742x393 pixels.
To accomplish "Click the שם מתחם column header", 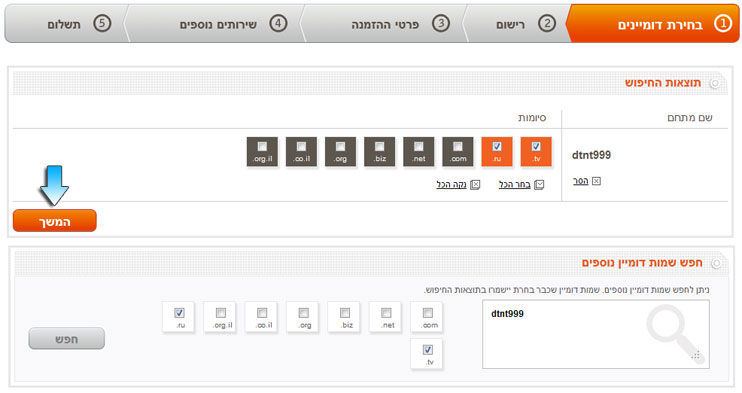I will pos(689,117).
